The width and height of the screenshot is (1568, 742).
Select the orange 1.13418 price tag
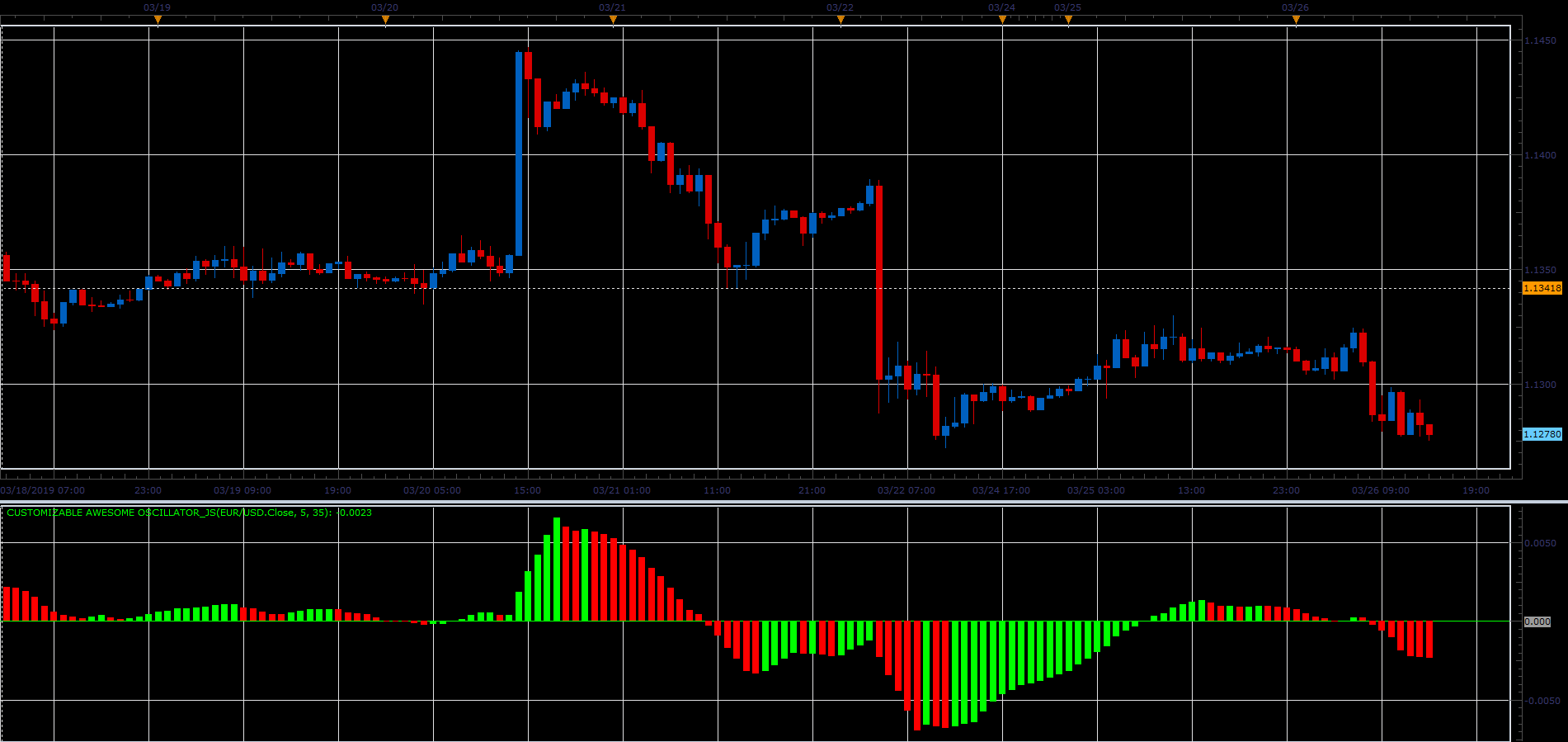pos(1542,288)
